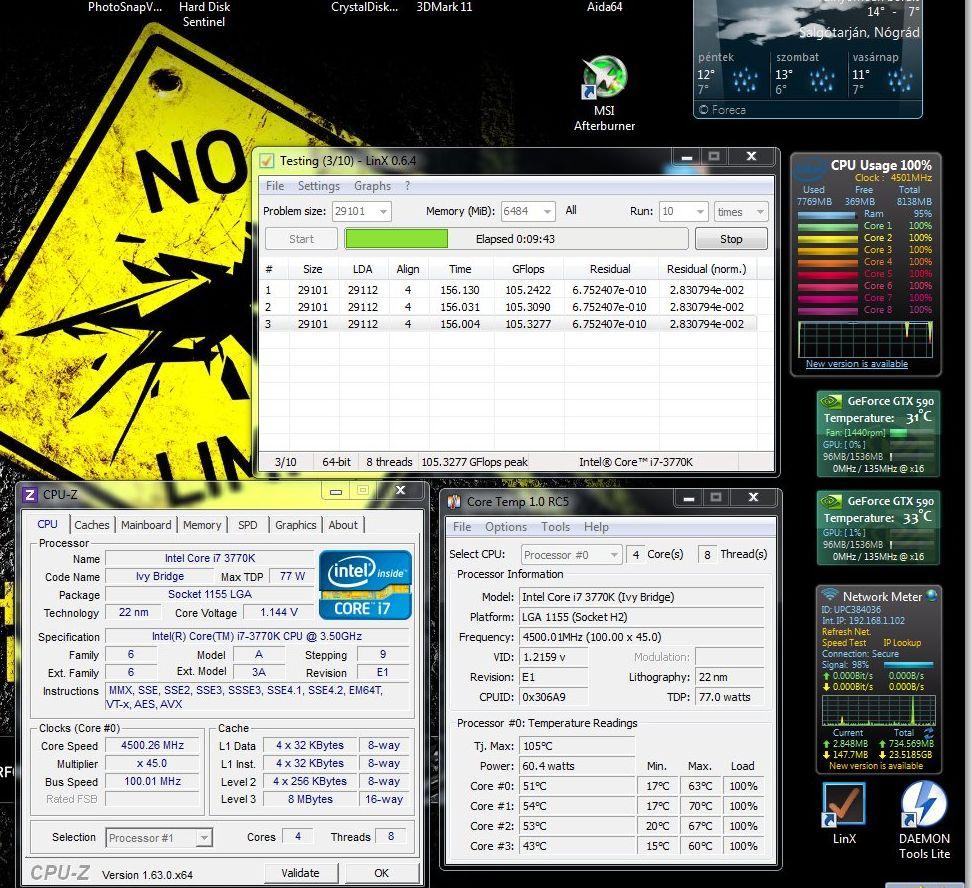Click the Network Meter traffic graph
This screenshot has height=888, width=972.
(x=878, y=711)
